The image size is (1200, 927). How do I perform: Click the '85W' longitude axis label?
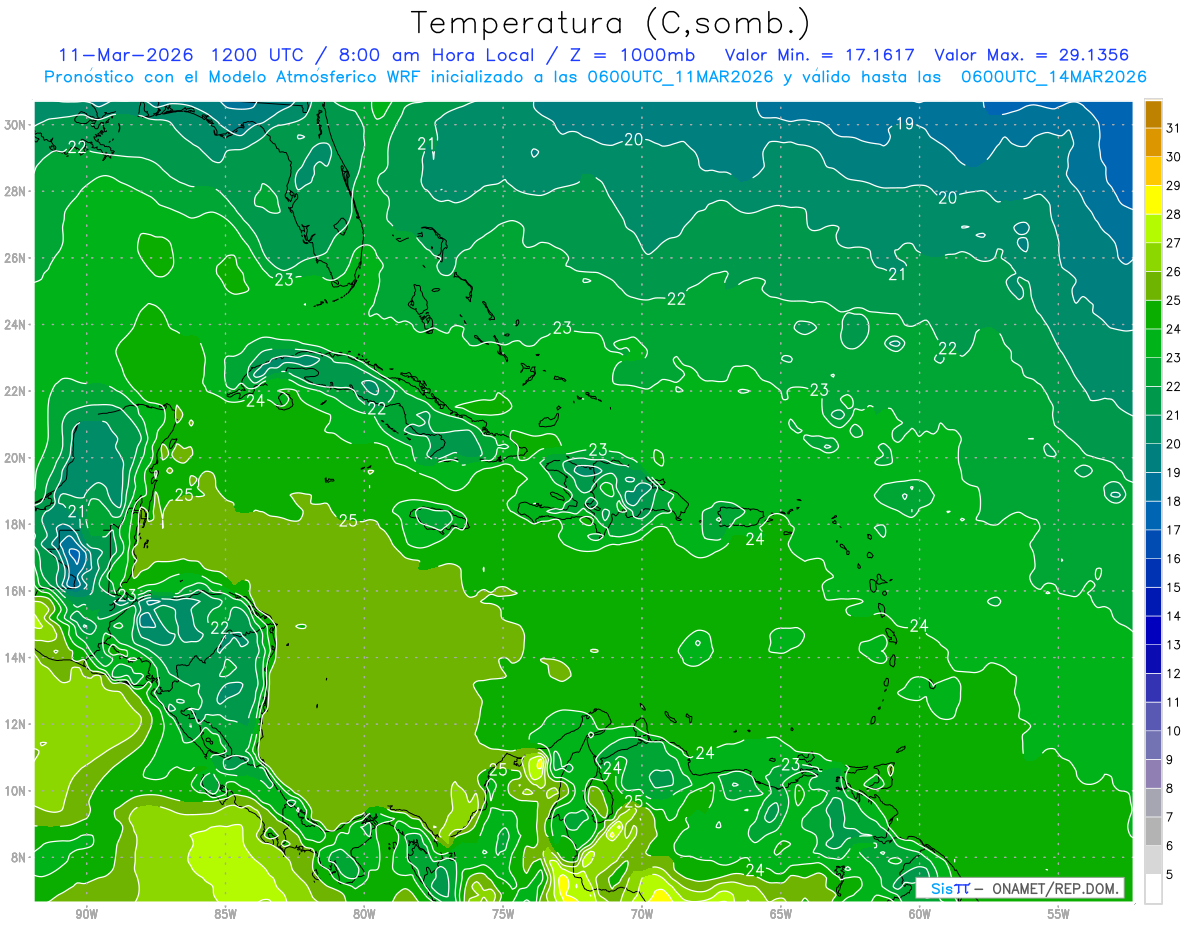pyautogui.click(x=225, y=914)
